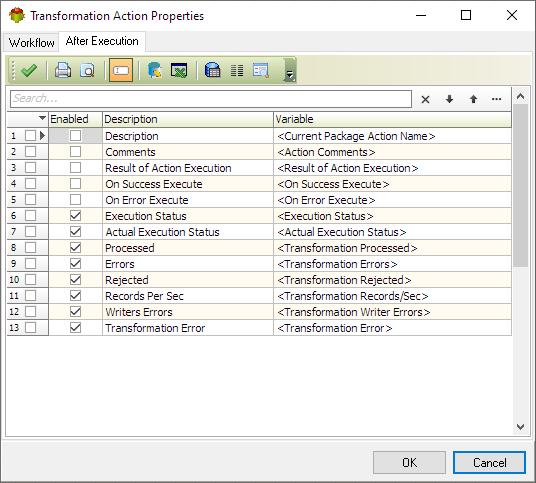Enable the Description row checkbox
The height and width of the screenshot is (483, 536).
(75, 136)
